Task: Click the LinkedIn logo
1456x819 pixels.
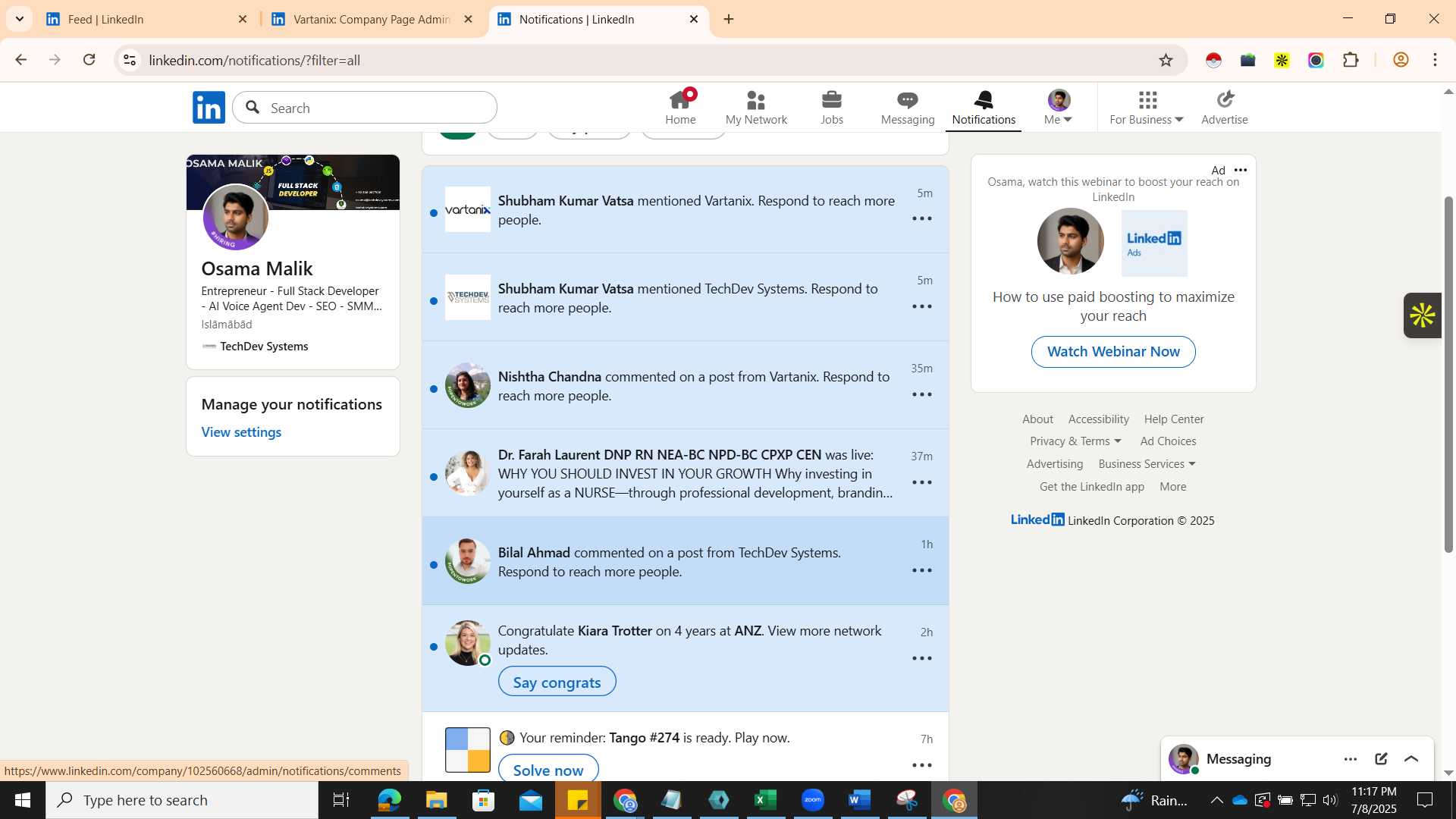Action: [x=209, y=107]
